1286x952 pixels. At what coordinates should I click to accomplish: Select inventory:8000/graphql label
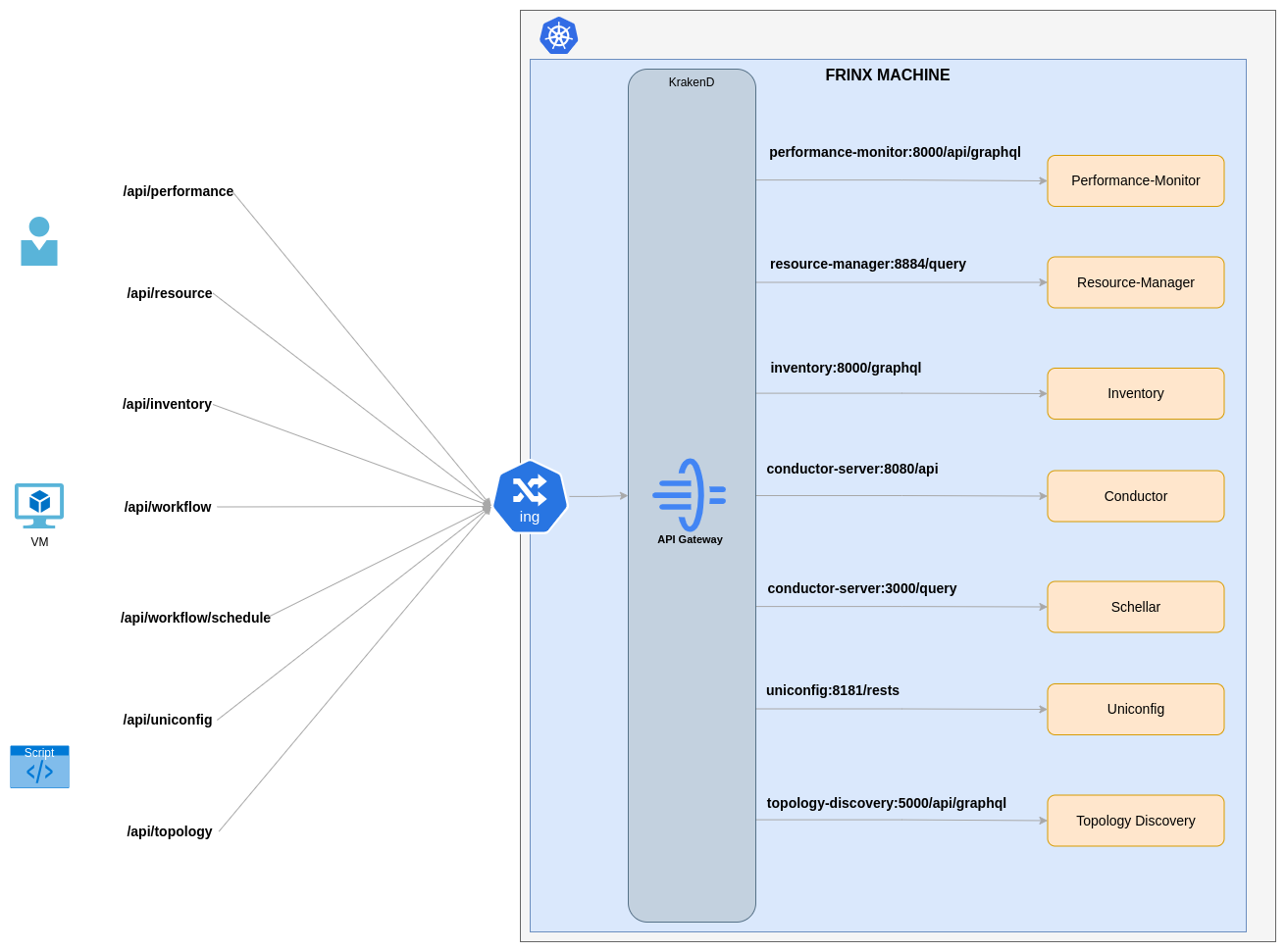(846, 368)
